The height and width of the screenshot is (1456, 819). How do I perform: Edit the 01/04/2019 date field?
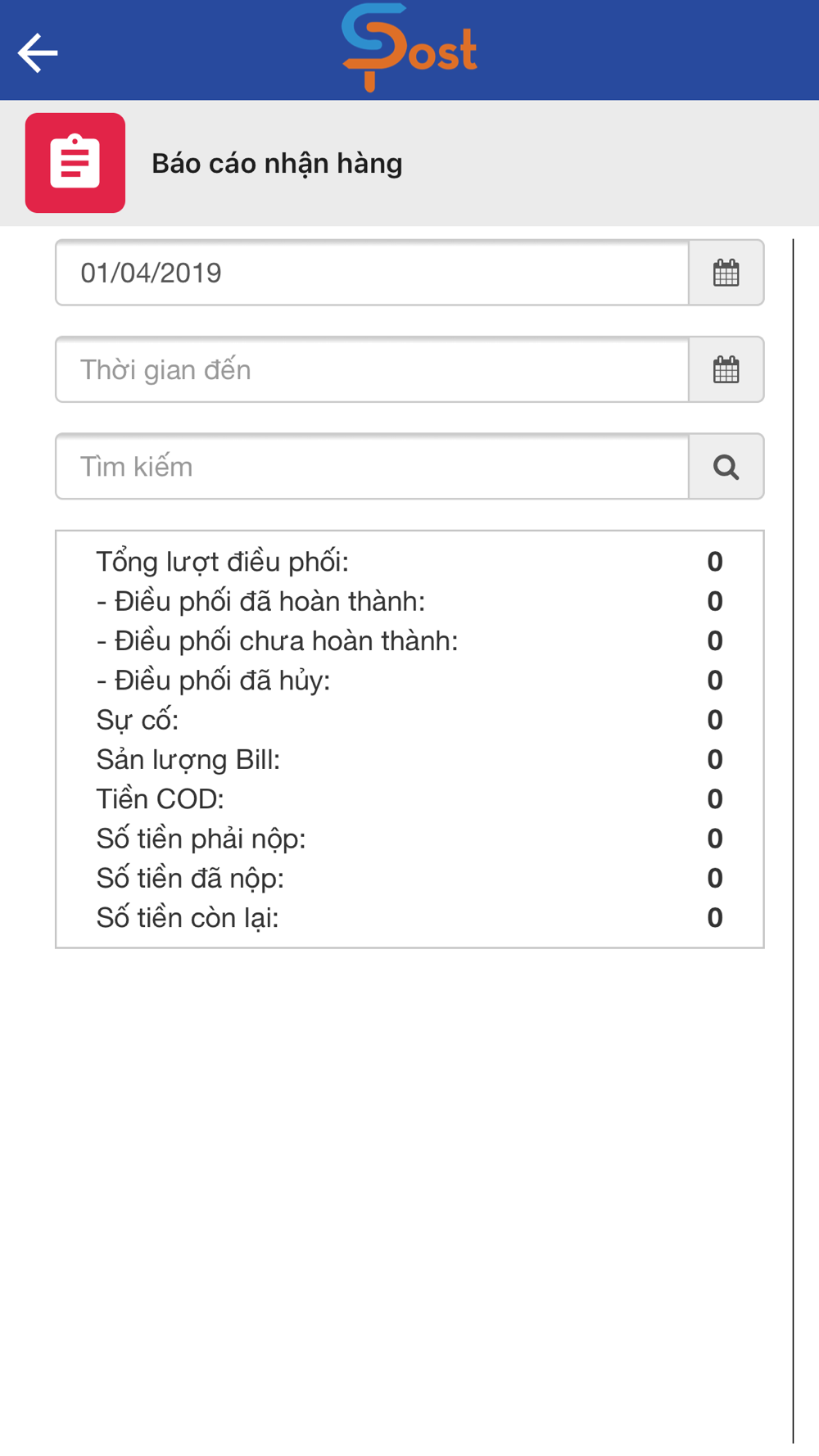[373, 273]
